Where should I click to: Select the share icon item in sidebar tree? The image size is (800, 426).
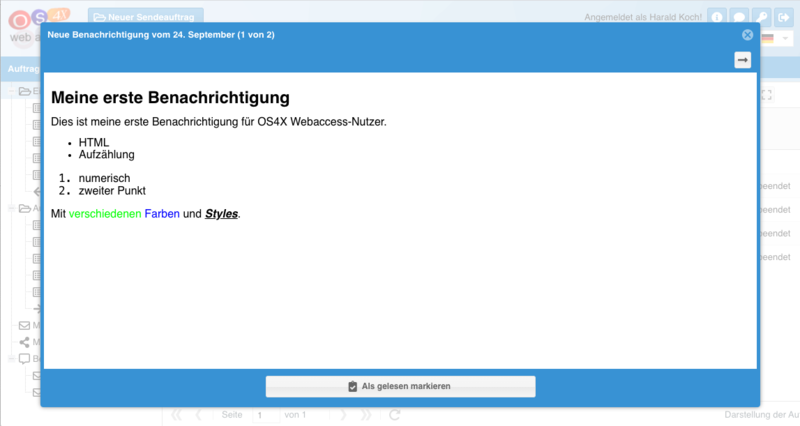click(25, 342)
